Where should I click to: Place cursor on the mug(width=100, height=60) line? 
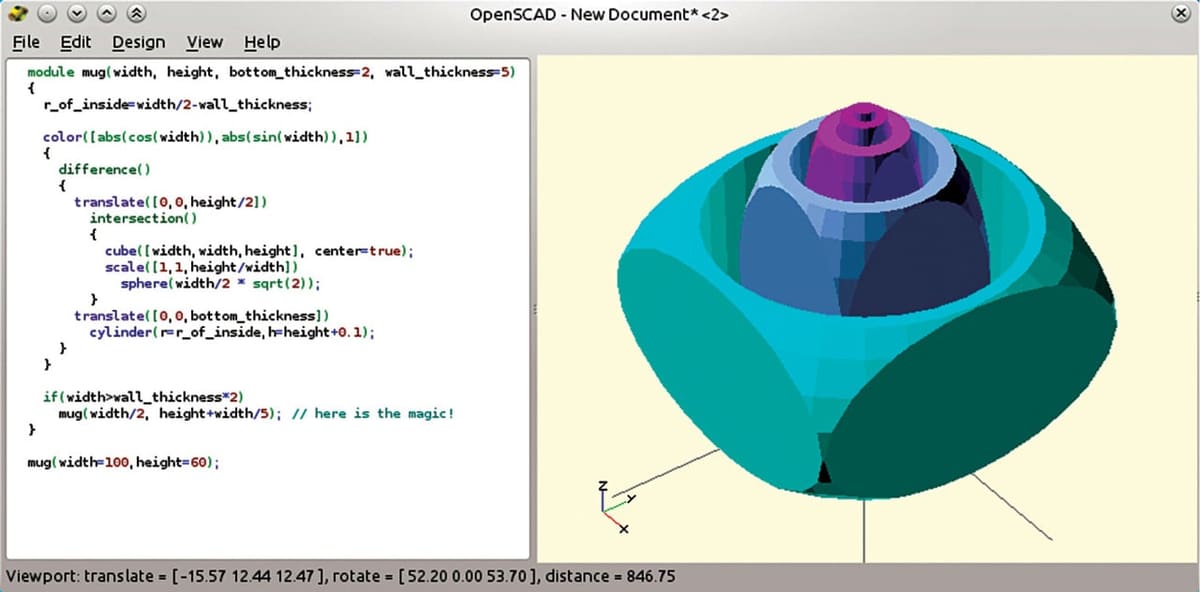coord(120,461)
